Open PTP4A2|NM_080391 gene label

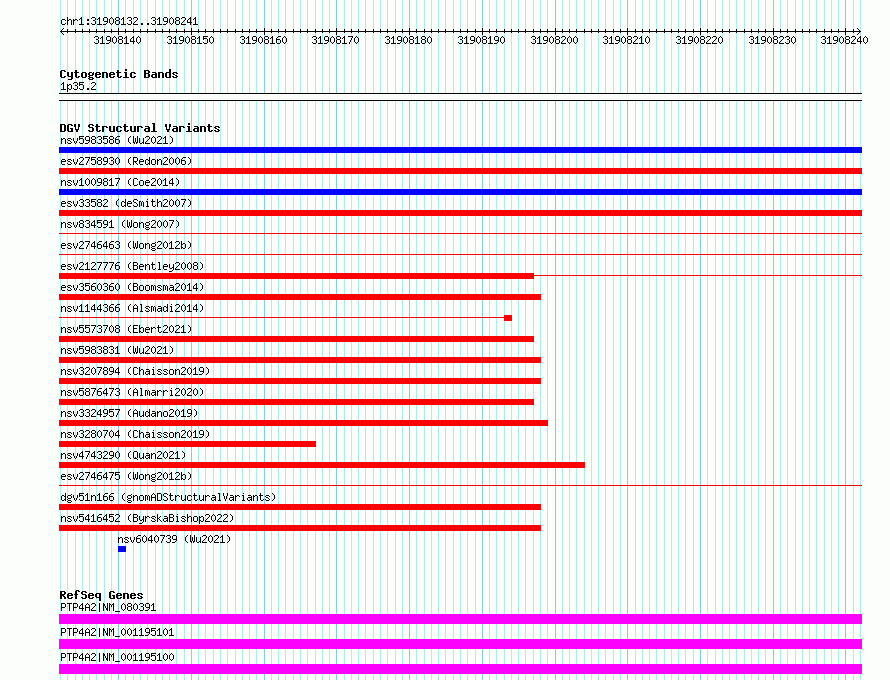pyautogui.click(x=108, y=607)
